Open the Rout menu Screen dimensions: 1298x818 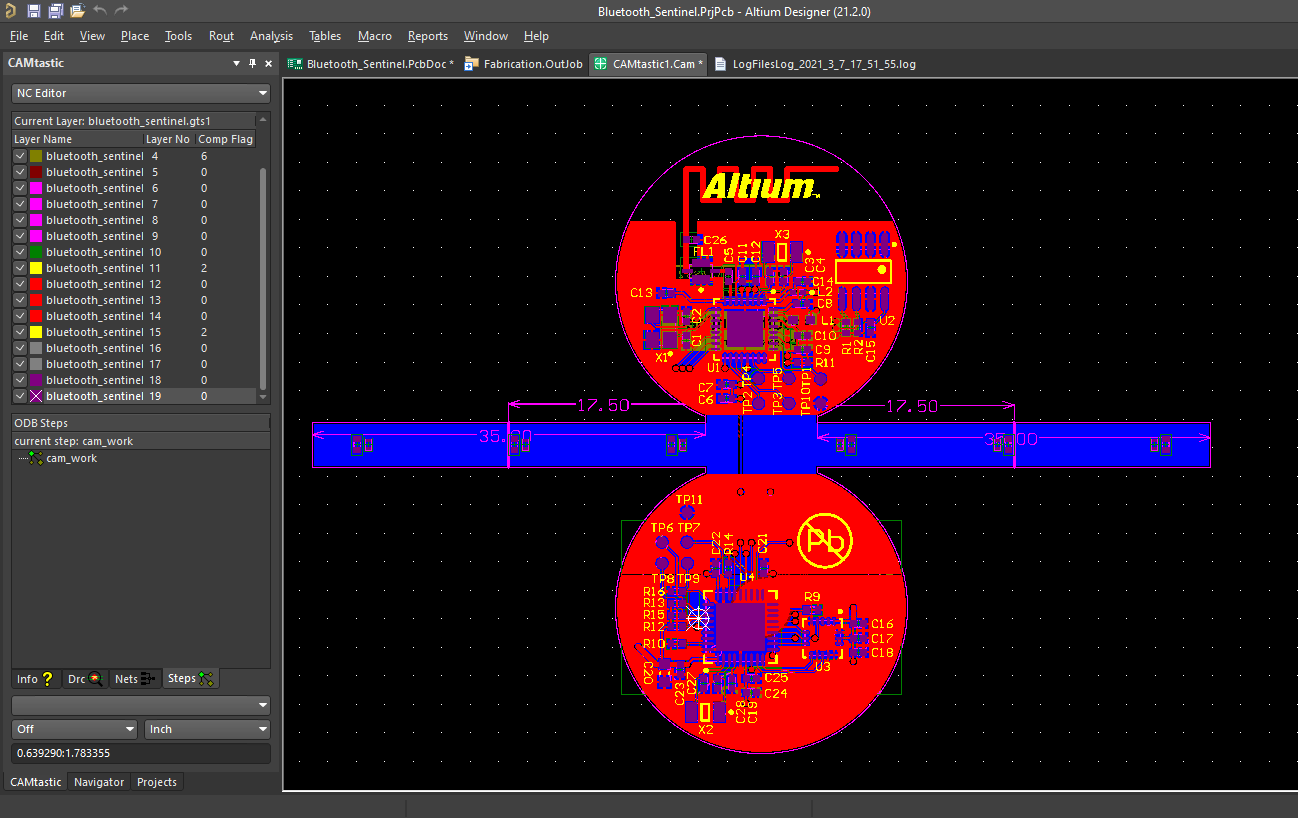(x=221, y=36)
